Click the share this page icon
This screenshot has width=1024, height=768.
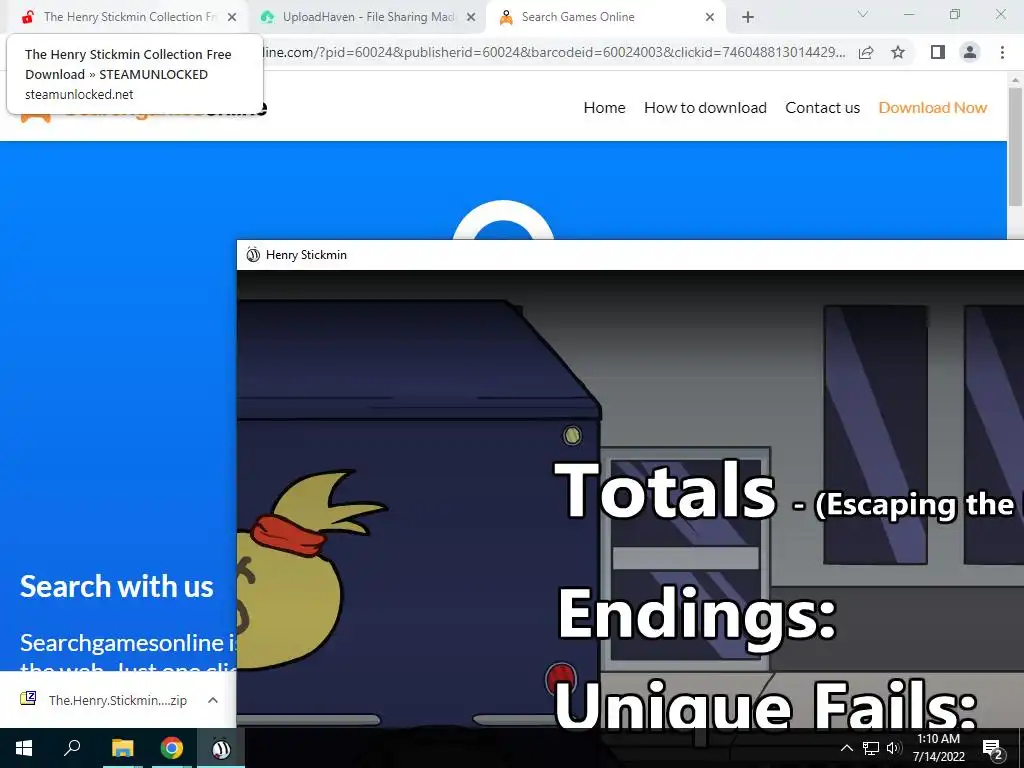tap(866, 53)
